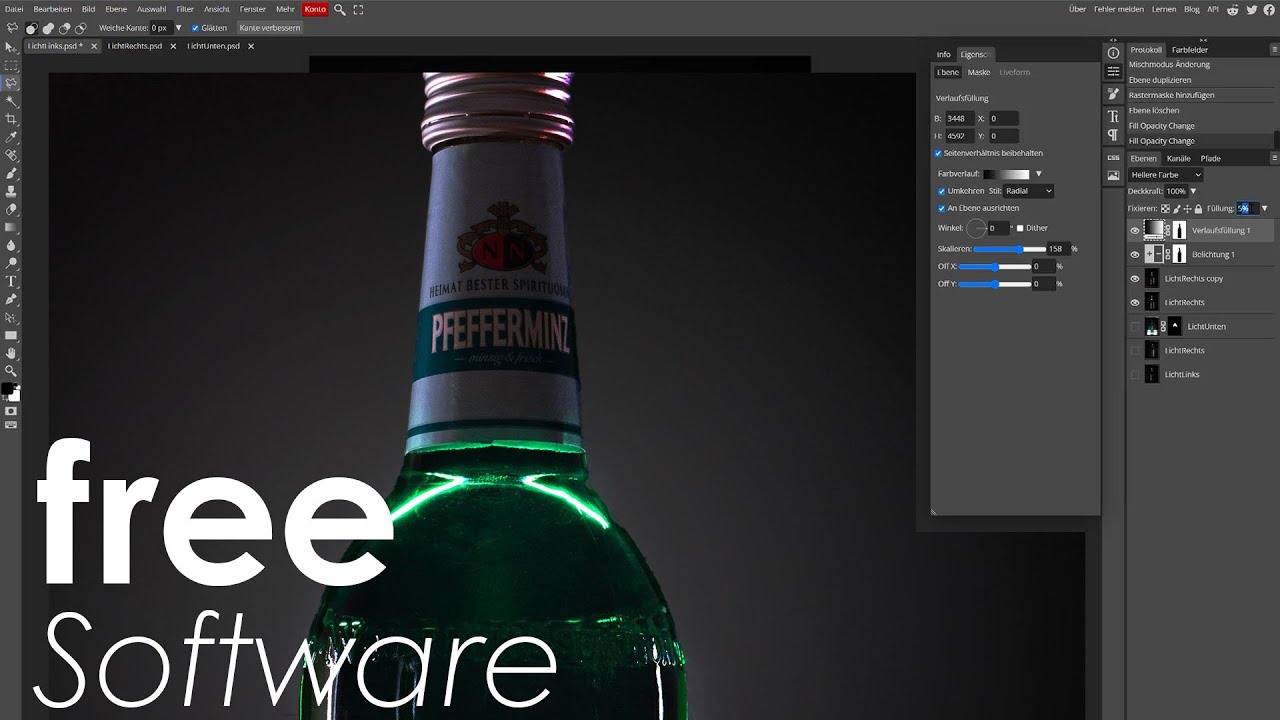This screenshot has height=720, width=1280.
Task: Select the Move tool
Action: [x=11, y=47]
